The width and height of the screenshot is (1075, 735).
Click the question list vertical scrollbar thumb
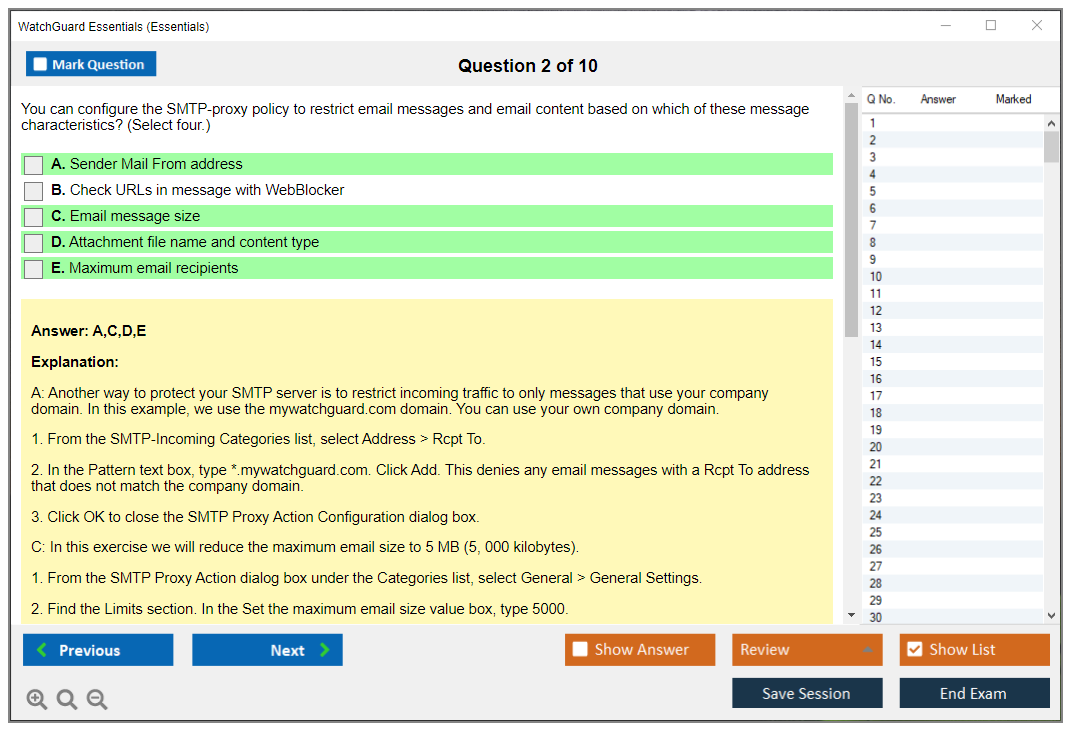pos(1051,146)
